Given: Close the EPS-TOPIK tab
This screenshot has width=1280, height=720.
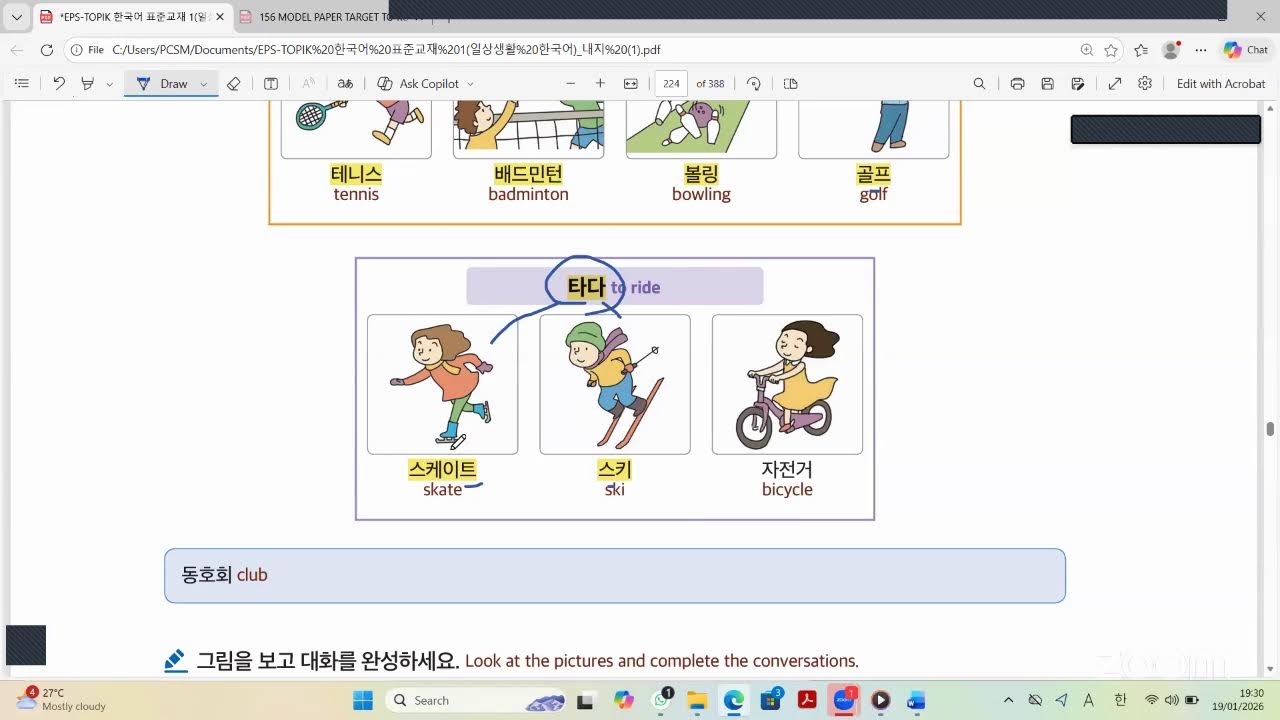Looking at the screenshot, I should coord(219,17).
